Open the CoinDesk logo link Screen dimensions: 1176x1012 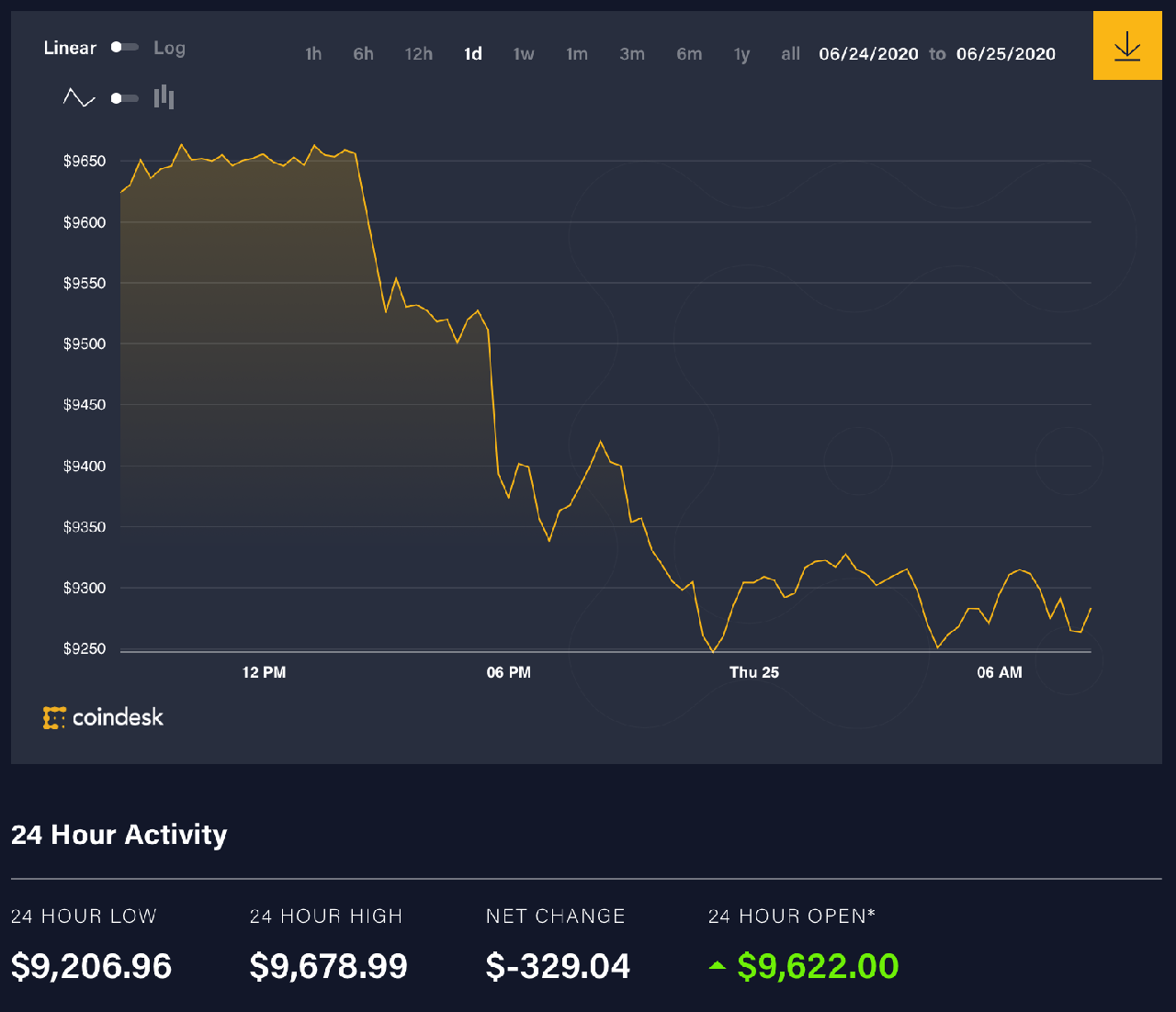click(103, 717)
